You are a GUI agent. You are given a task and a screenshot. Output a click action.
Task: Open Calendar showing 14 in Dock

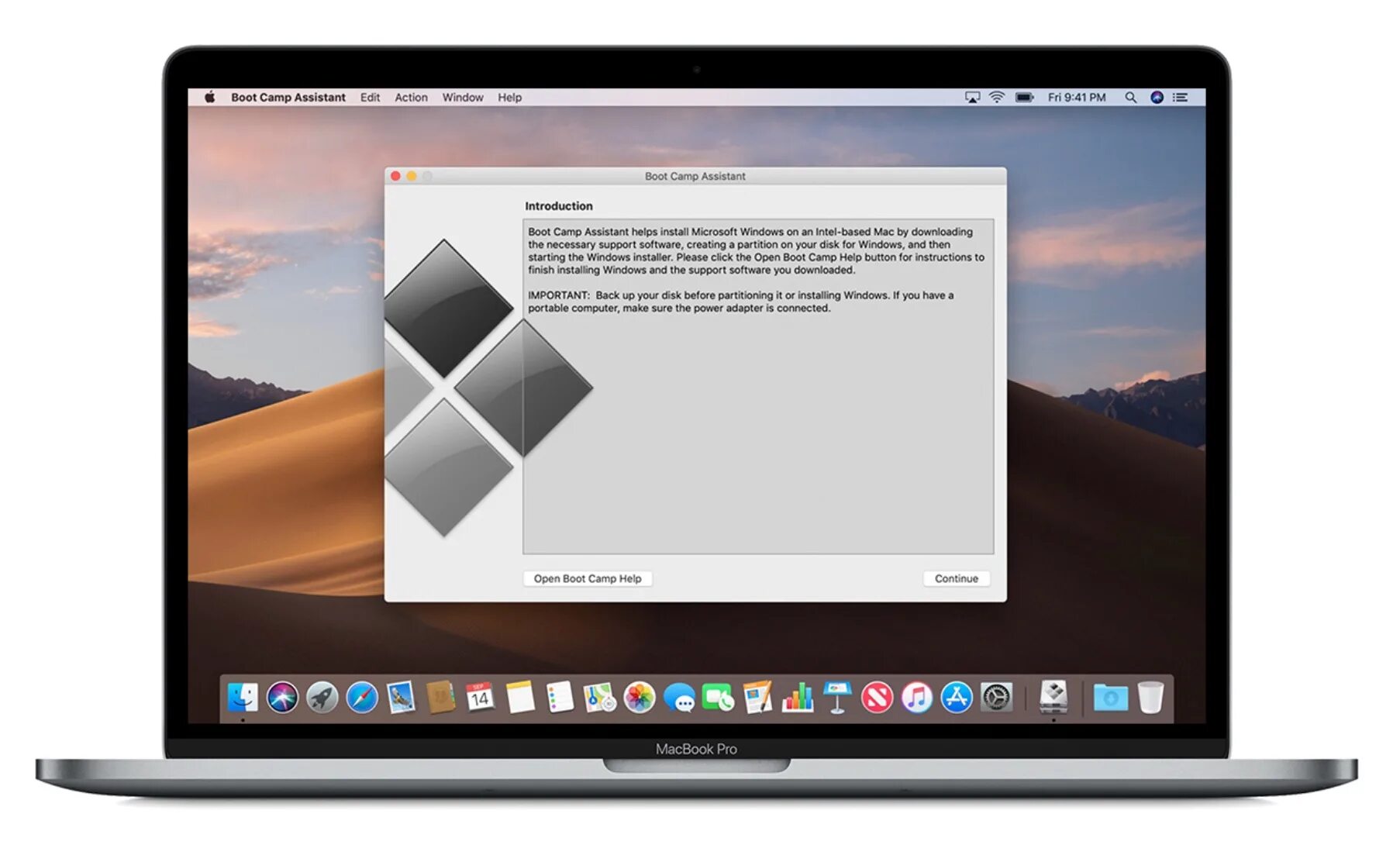click(x=480, y=698)
